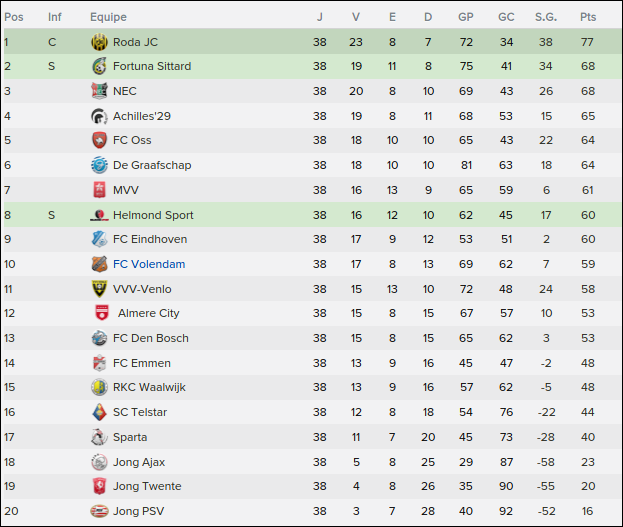Sort by the Equipe column header
The width and height of the screenshot is (623, 527).
pyautogui.click(x=108, y=17)
